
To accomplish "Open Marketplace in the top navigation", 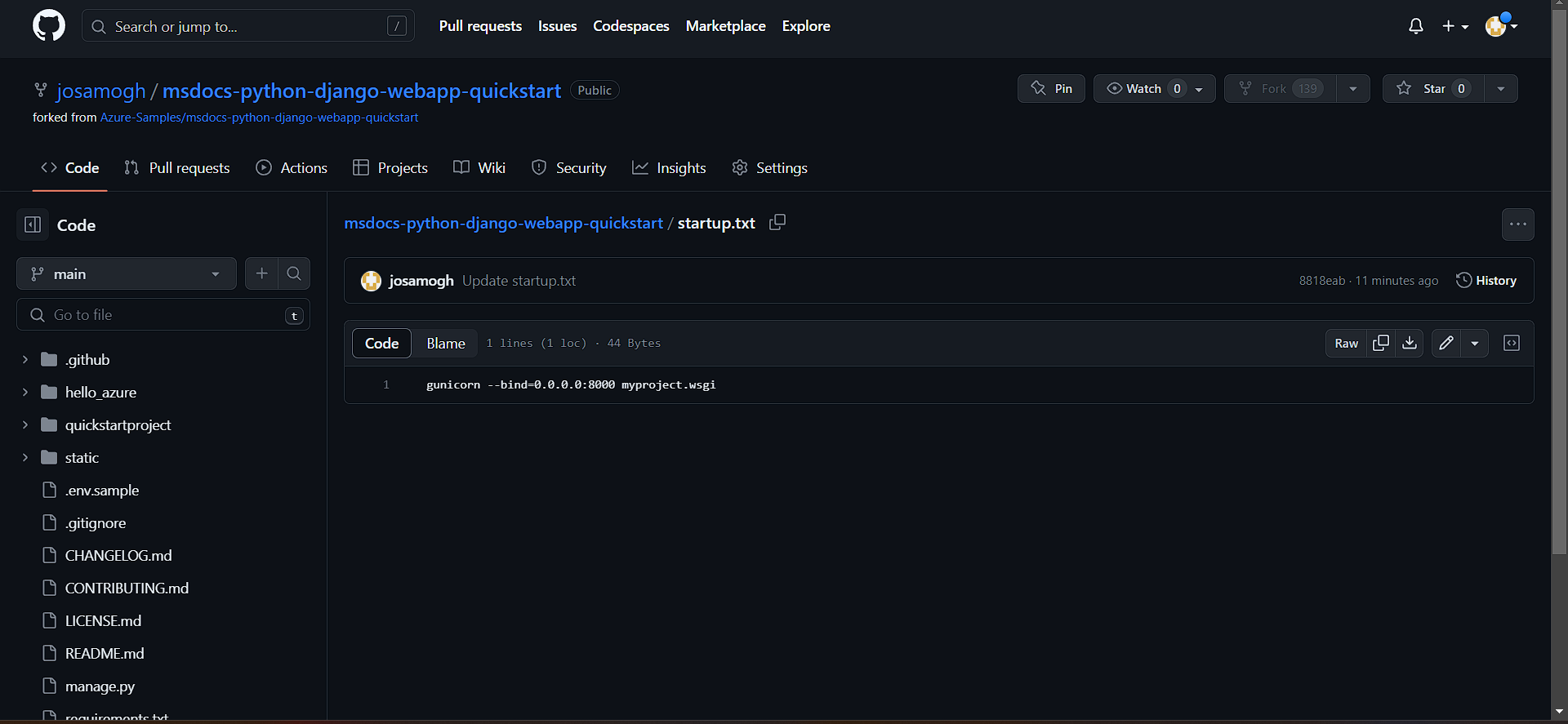I will 726,26.
